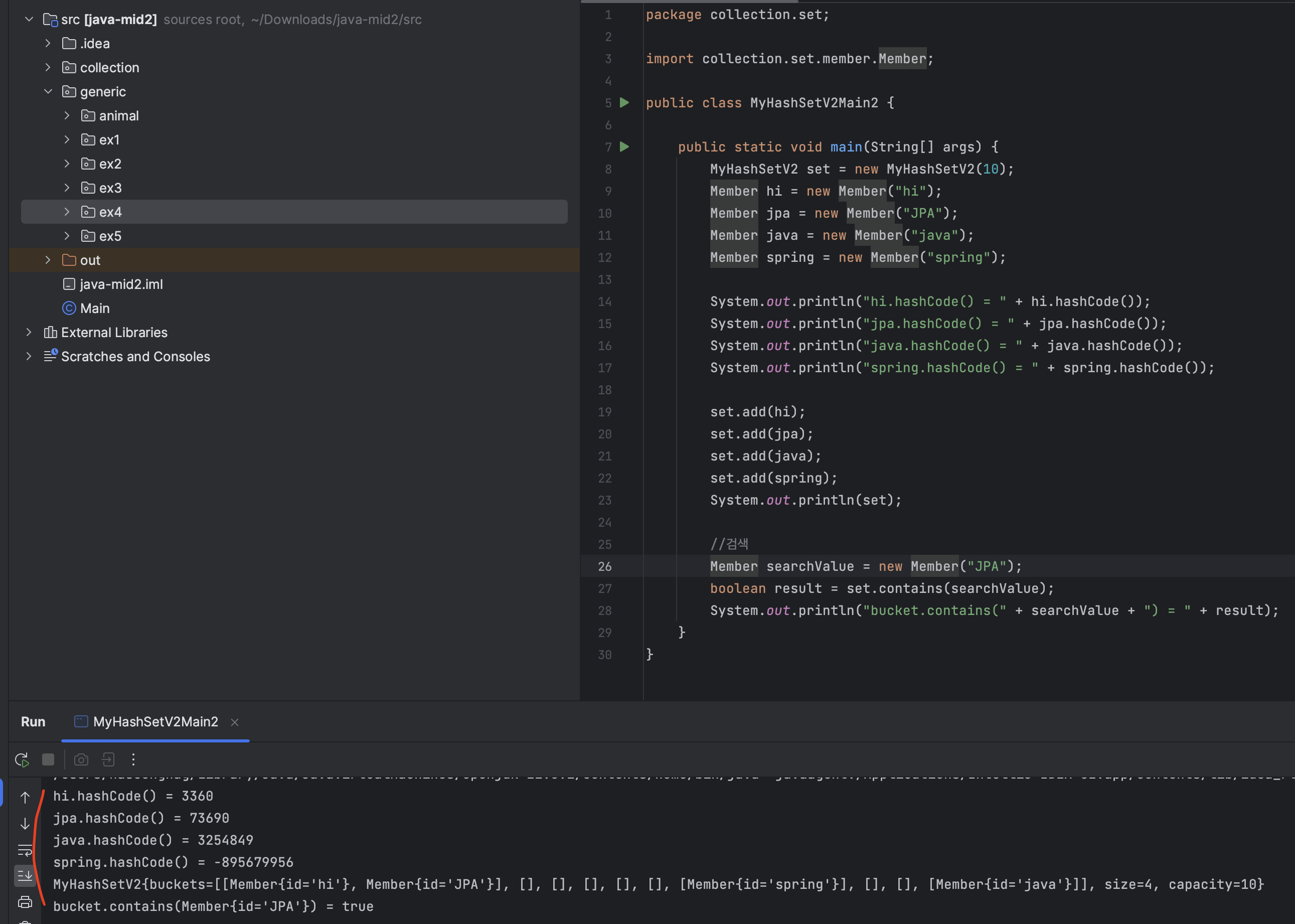Screen dimensions: 1295x924
Task: Click the camera thread dump icon
Action: (81, 759)
